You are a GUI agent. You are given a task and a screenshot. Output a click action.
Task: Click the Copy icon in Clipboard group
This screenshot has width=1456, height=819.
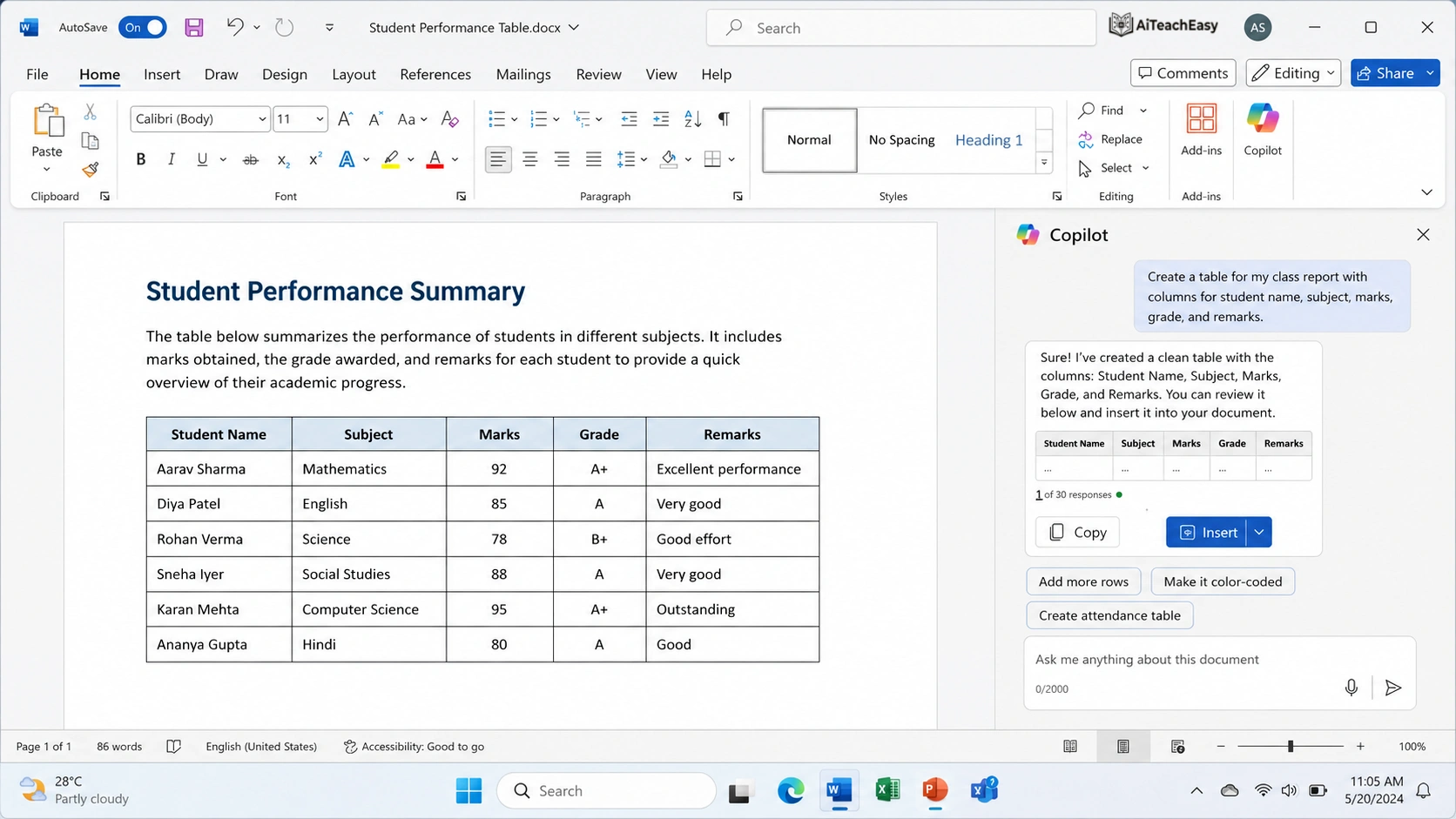pyautogui.click(x=90, y=141)
